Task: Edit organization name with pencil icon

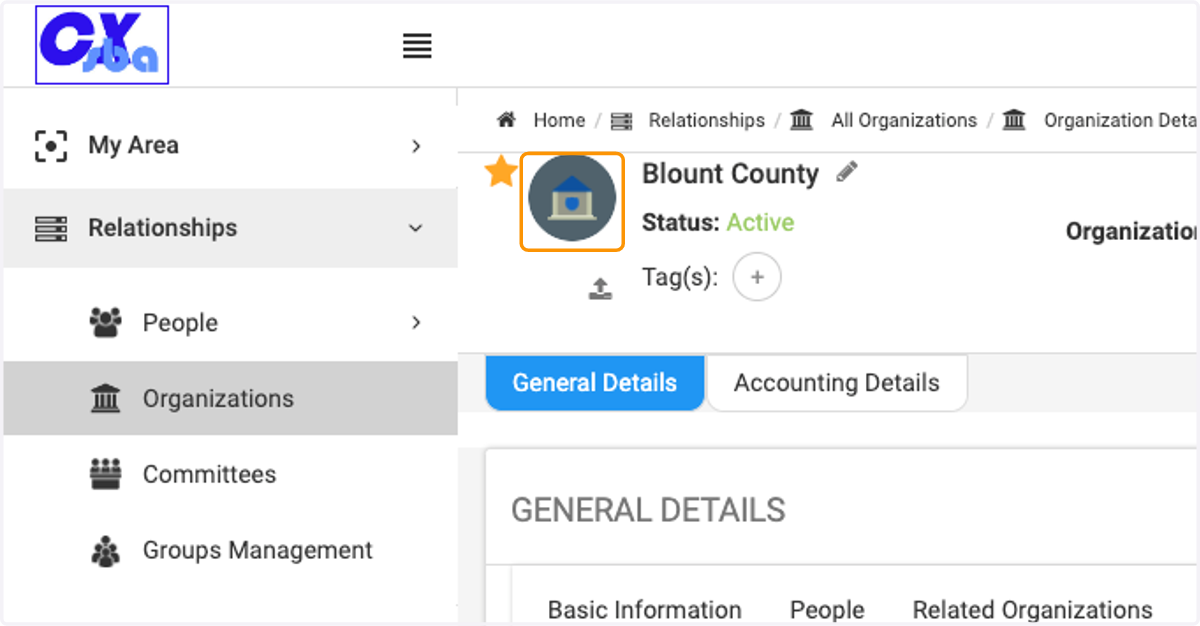Action: point(847,172)
